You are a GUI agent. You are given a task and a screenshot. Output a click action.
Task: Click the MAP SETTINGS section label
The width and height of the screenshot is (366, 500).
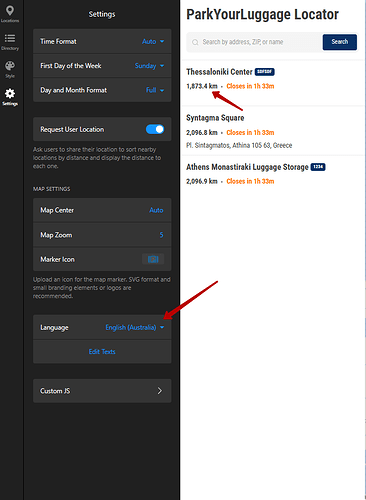(x=52, y=189)
